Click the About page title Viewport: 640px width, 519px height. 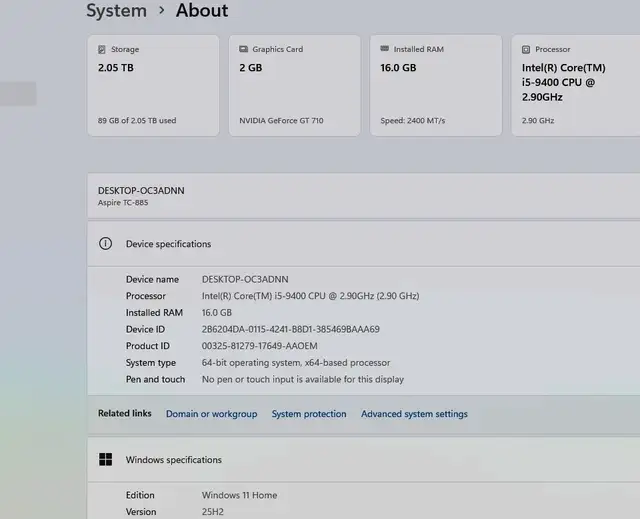(202, 10)
